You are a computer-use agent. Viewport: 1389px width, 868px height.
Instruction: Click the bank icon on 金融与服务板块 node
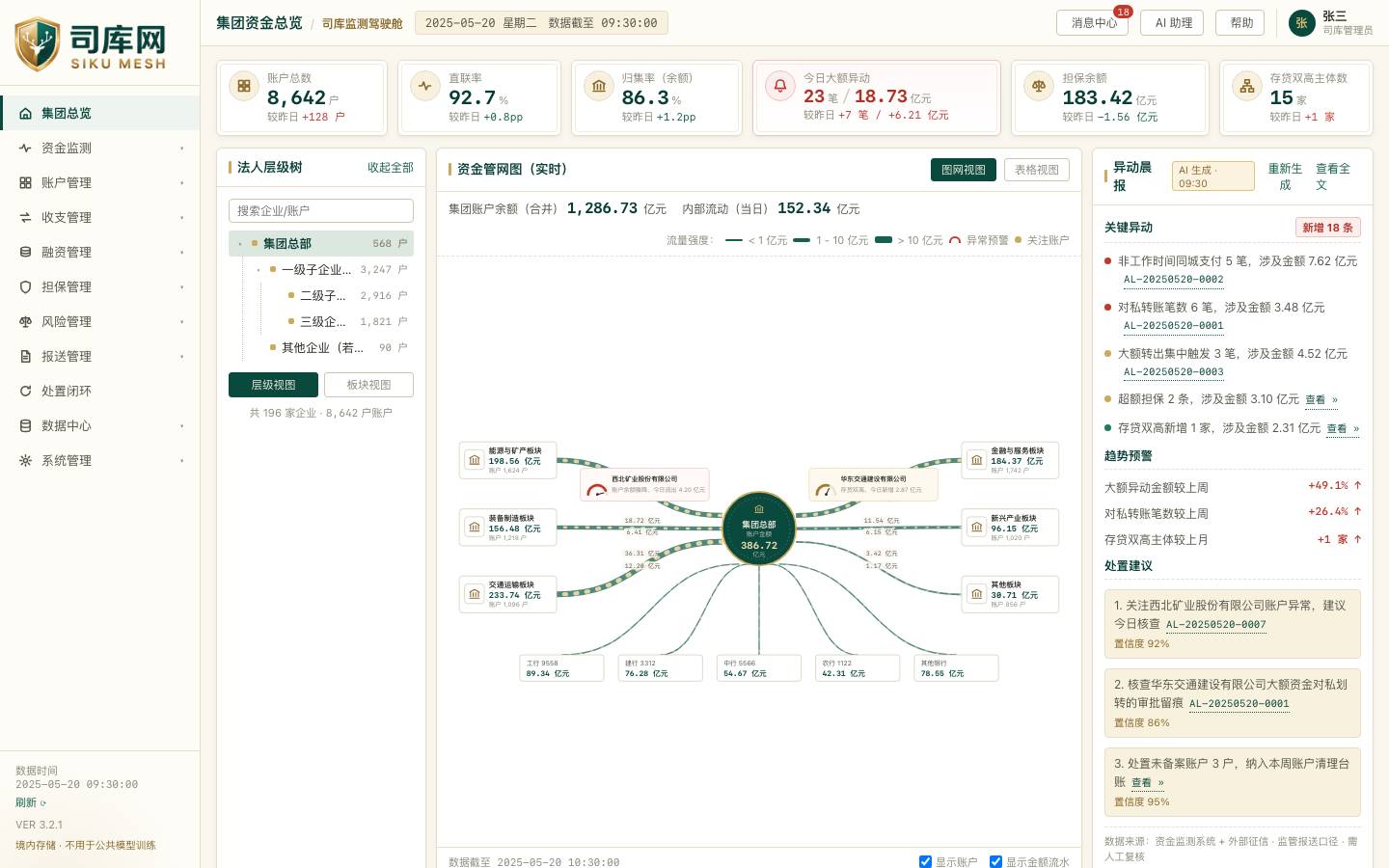point(977,460)
